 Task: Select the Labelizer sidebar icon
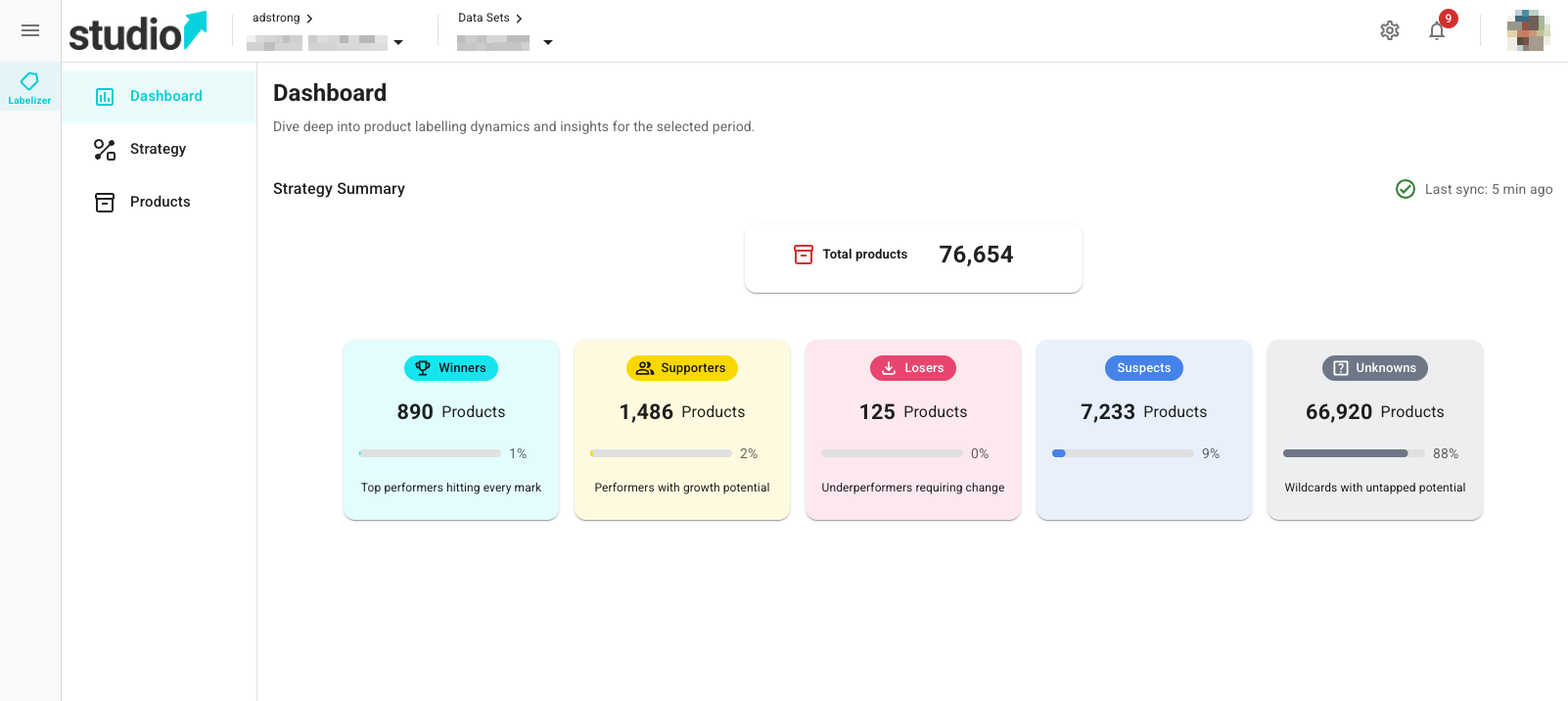(30, 87)
